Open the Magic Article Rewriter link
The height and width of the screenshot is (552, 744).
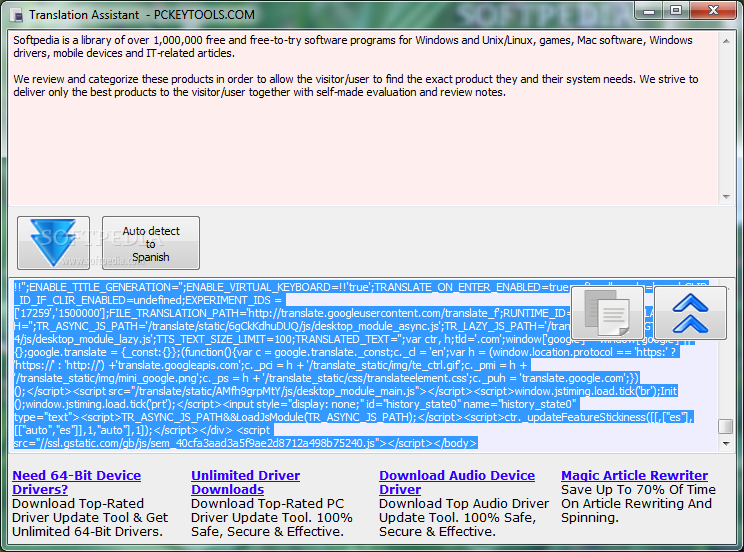tap(634, 475)
